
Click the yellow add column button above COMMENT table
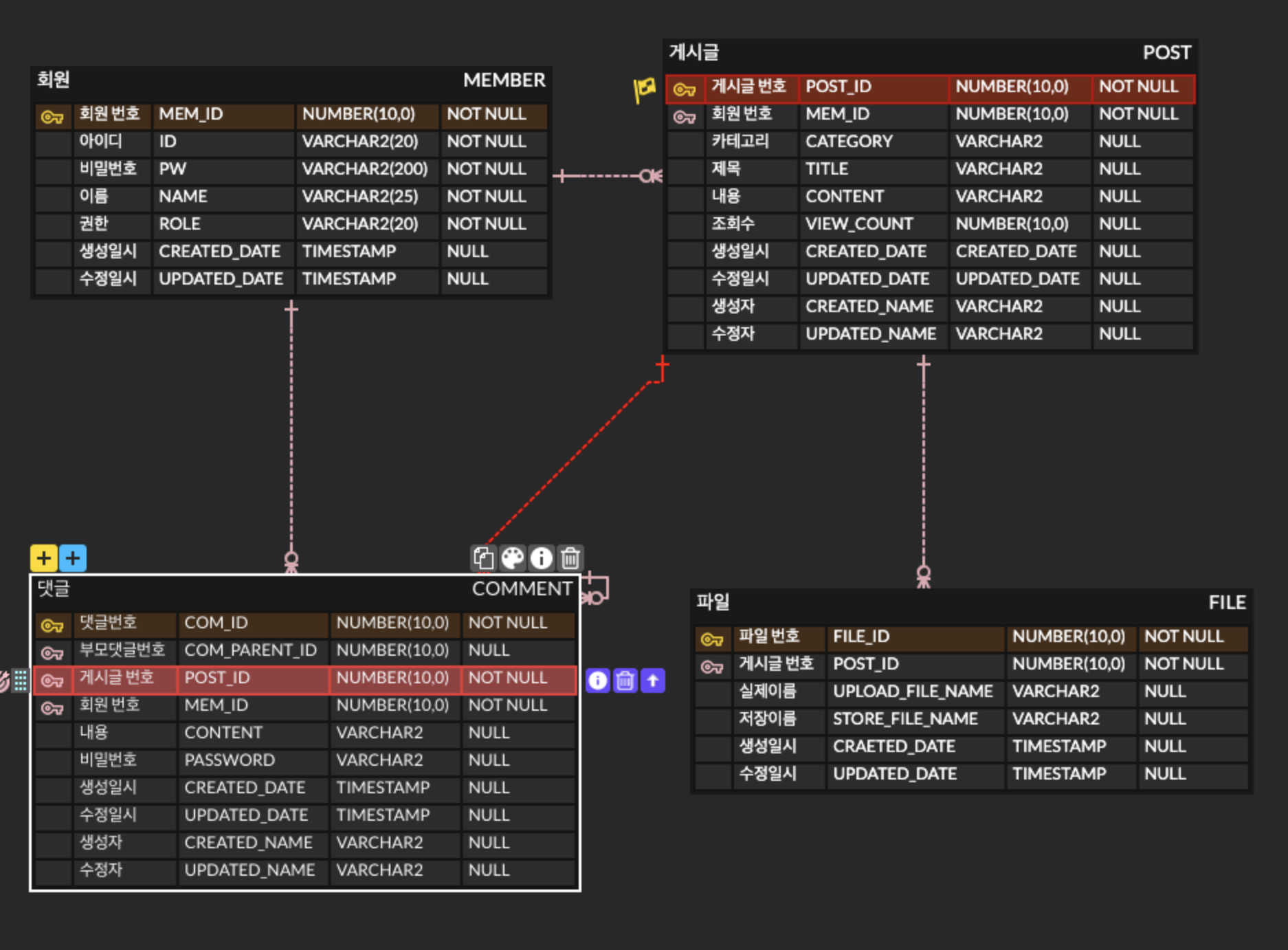(43, 557)
